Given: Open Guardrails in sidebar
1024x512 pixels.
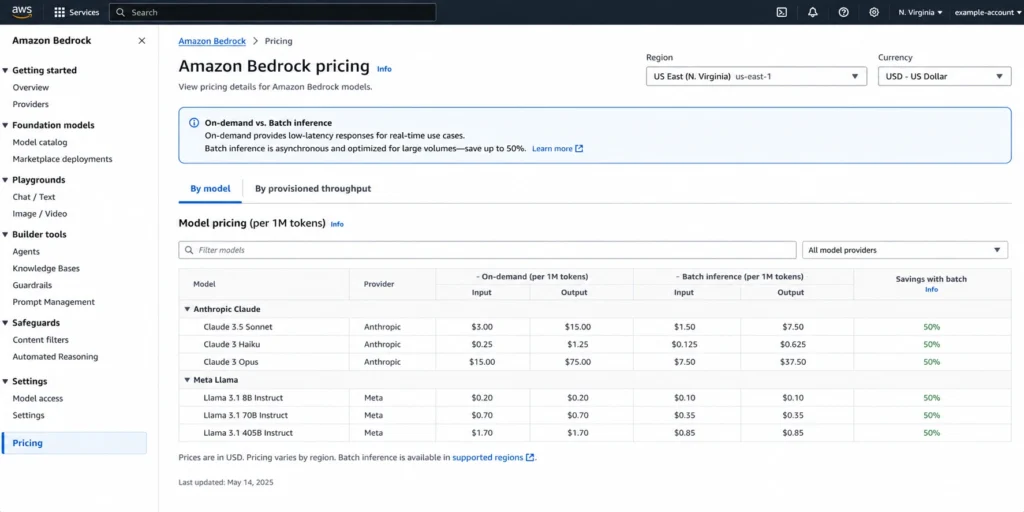Looking at the screenshot, I should click(32, 285).
